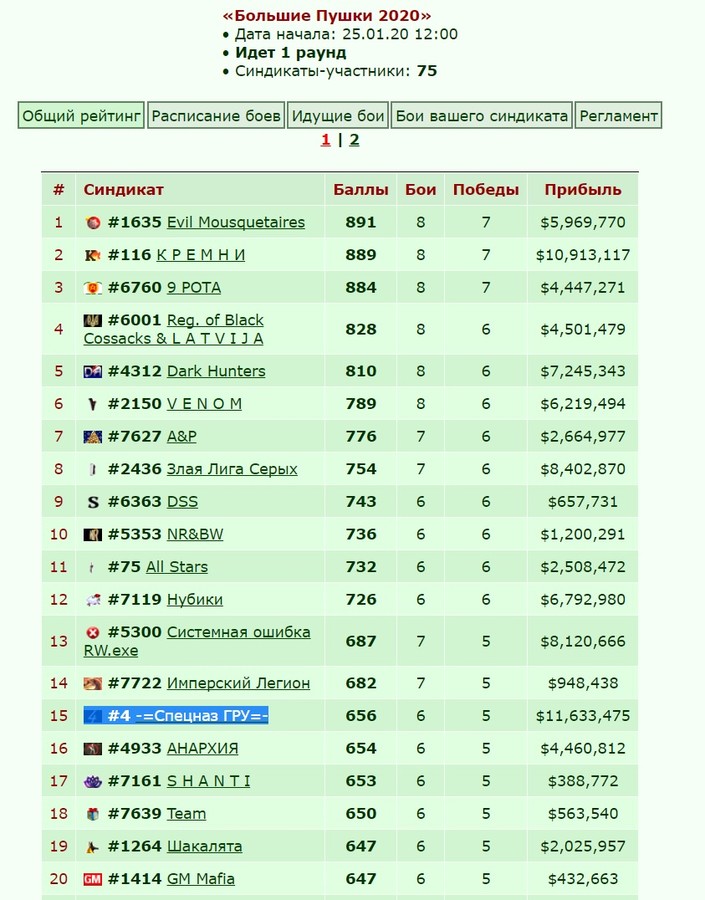Viewport: 705px width, 900px height.
Task: Select the score value 828
Action: [361, 329]
